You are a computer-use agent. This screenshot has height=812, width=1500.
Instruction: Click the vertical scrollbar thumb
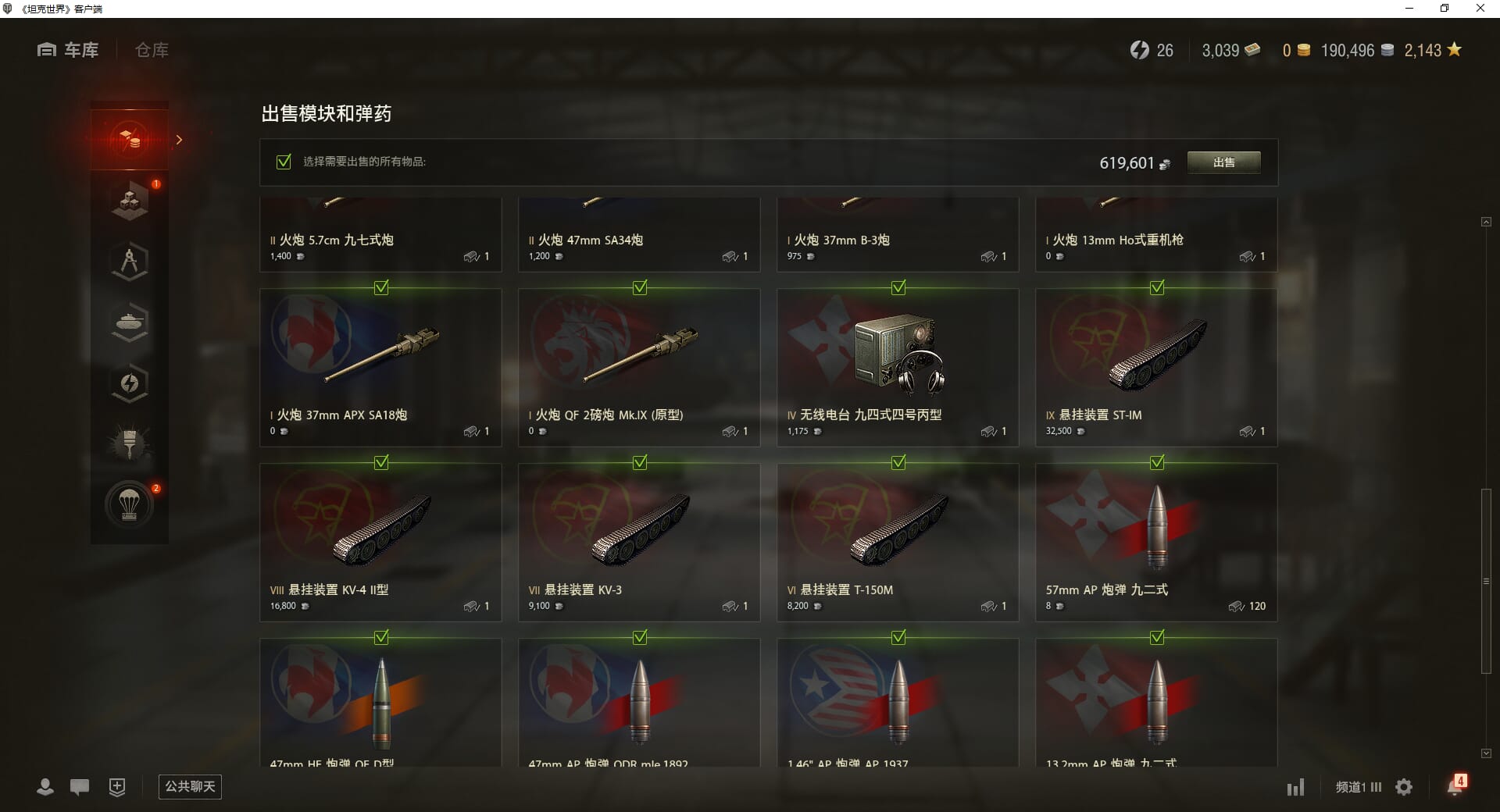pos(1486,581)
